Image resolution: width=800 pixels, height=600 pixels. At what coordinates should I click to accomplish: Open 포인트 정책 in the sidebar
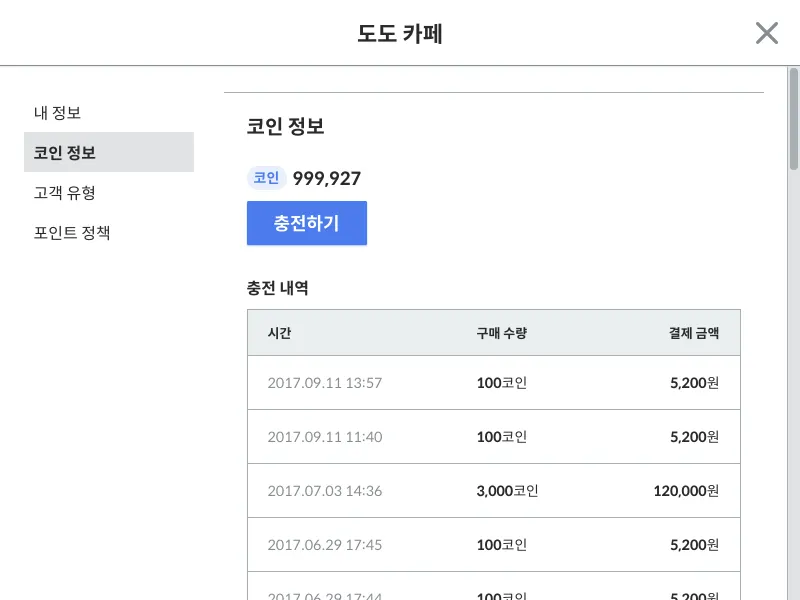point(72,233)
